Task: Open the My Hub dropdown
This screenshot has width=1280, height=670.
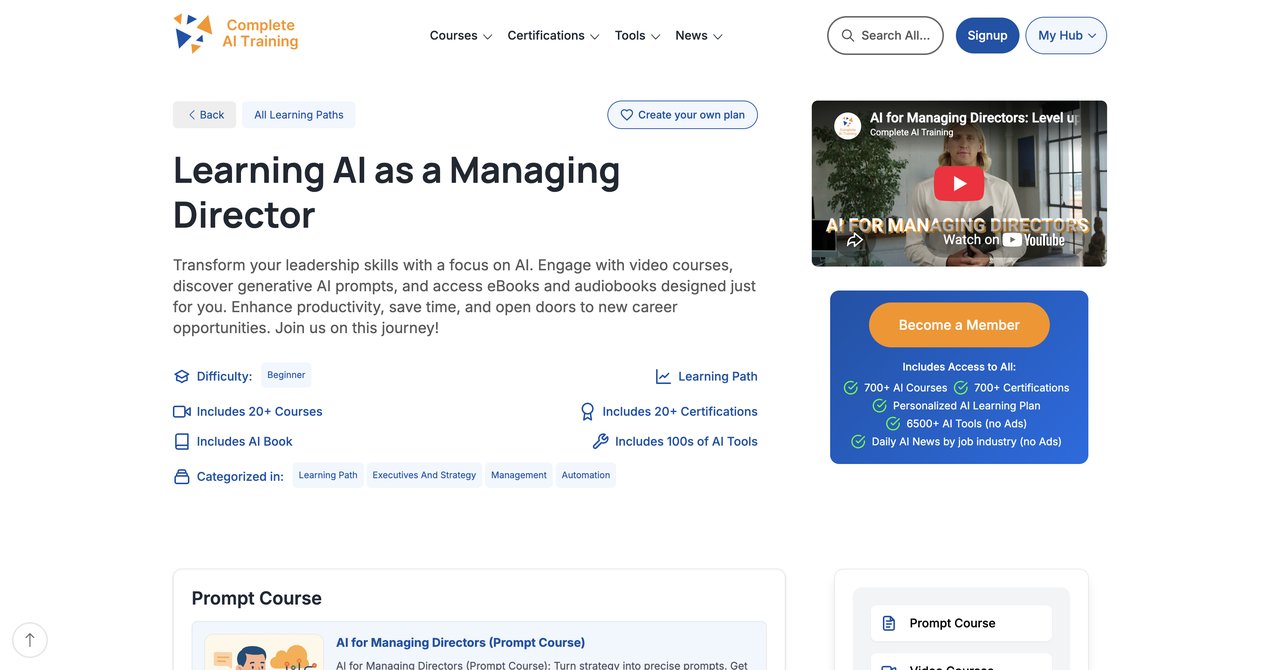Action: coord(1066,35)
